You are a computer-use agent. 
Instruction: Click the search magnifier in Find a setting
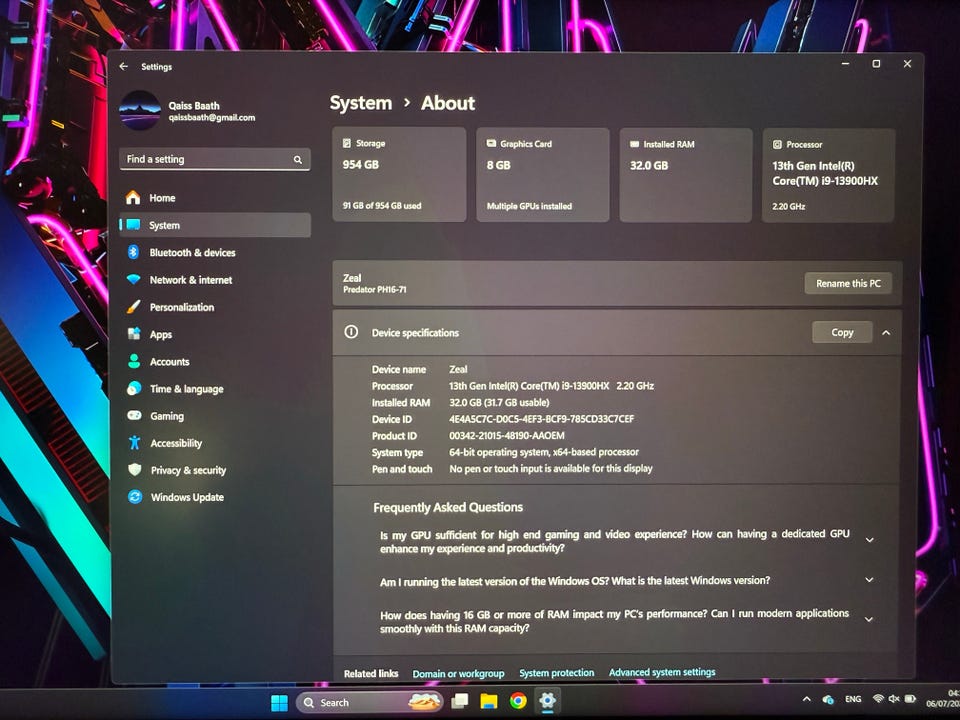click(x=298, y=160)
